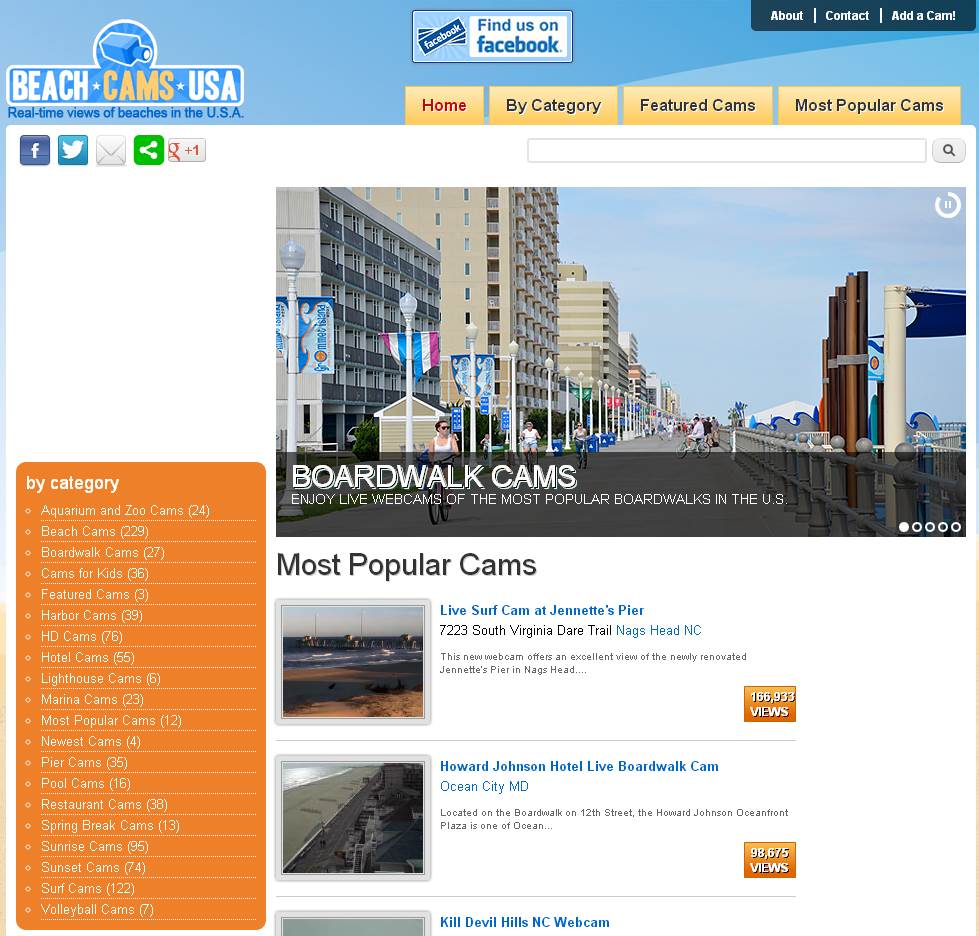Select the third slideshow dot
The width and height of the screenshot is (979, 936).
click(x=930, y=527)
